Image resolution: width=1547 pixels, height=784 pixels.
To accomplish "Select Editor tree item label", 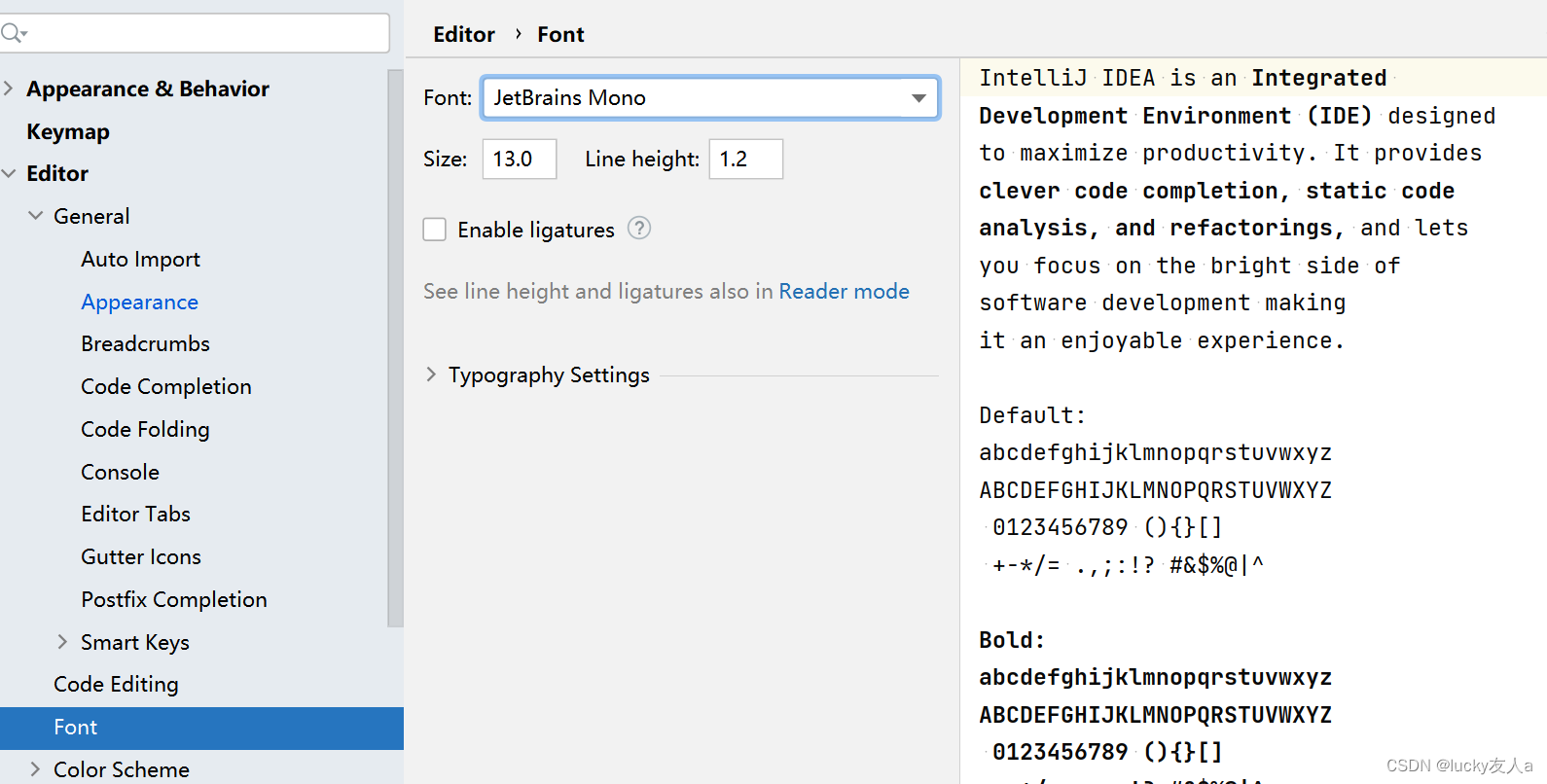I will point(57,173).
